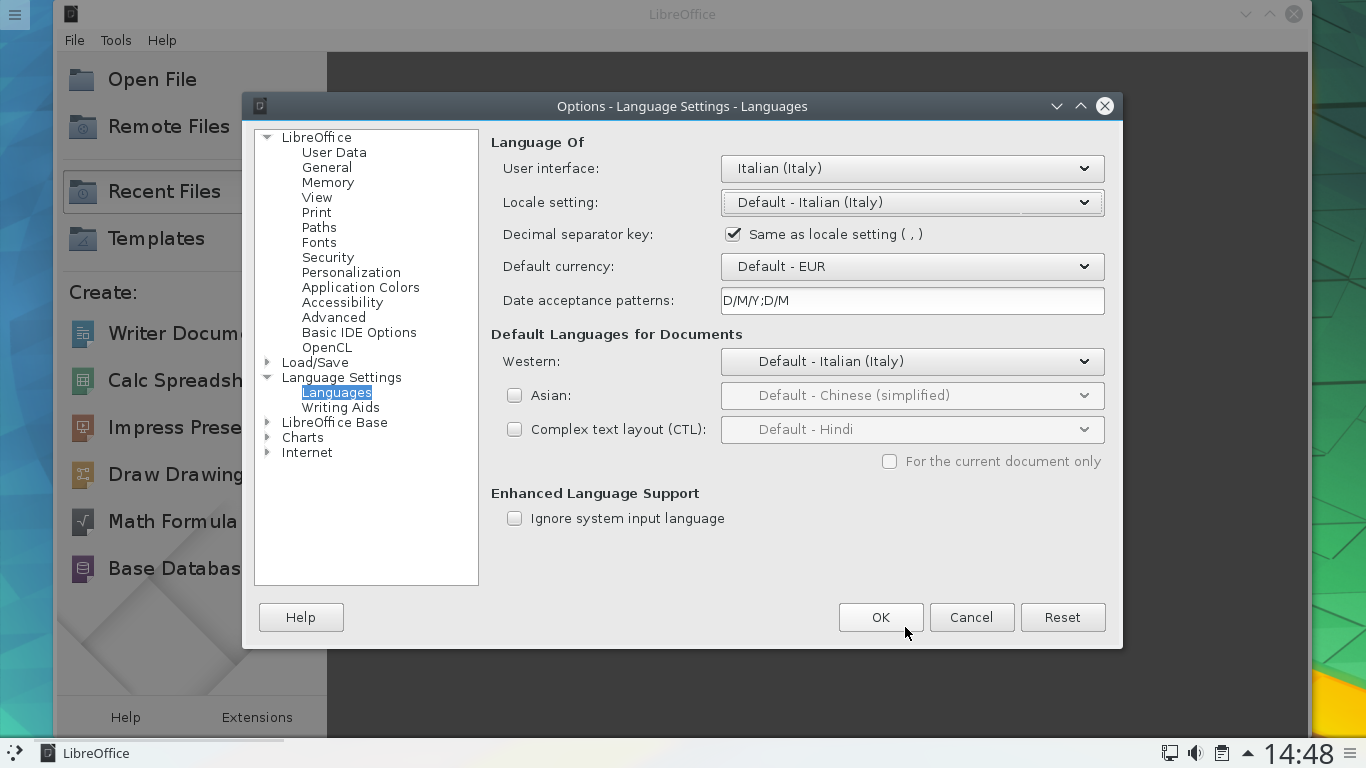Image resolution: width=1366 pixels, height=768 pixels.
Task: Expand the Internet tree node
Action: click(267, 452)
